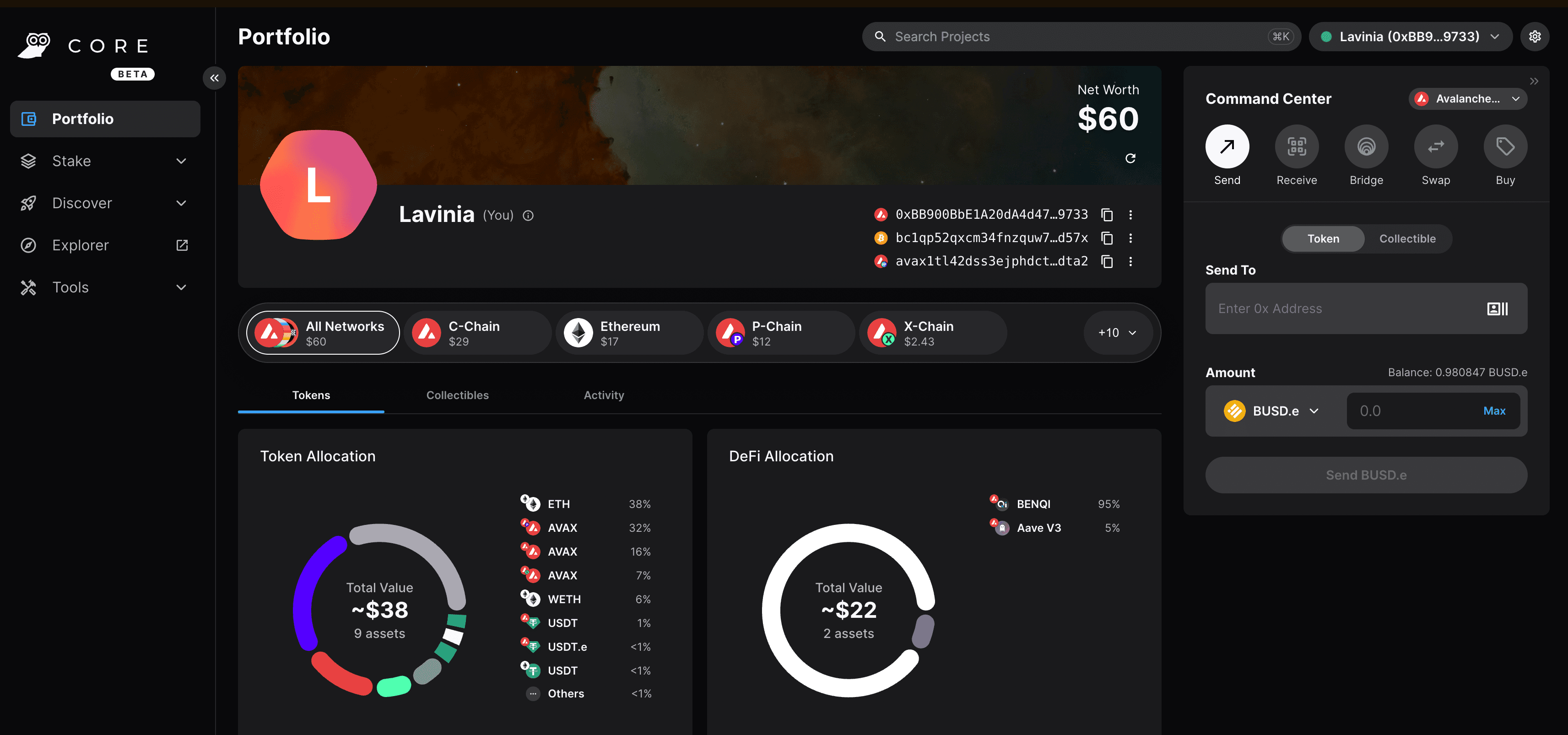Open the Receive QR code icon
This screenshot has width=1568, height=735.
point(1296,146)
